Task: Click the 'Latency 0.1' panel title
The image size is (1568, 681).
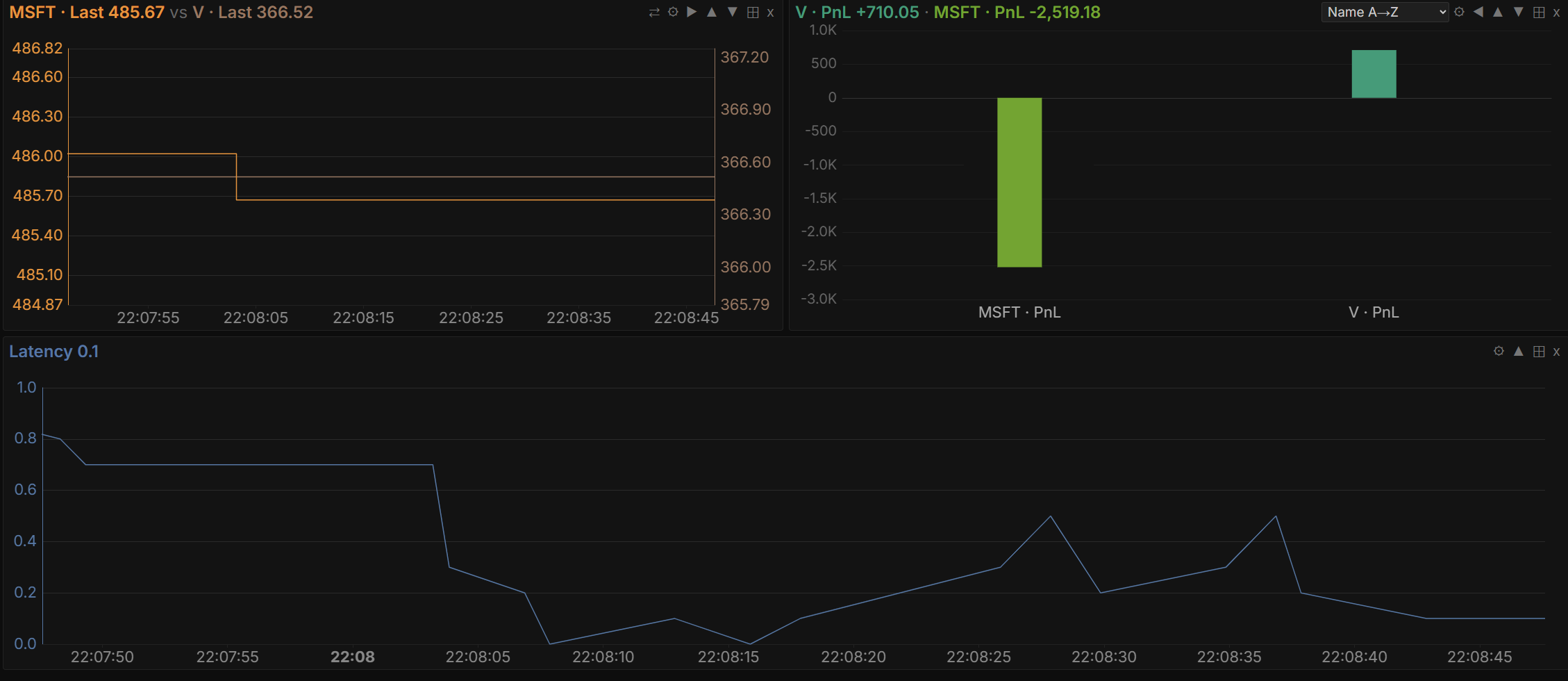Action: point(53,352)
